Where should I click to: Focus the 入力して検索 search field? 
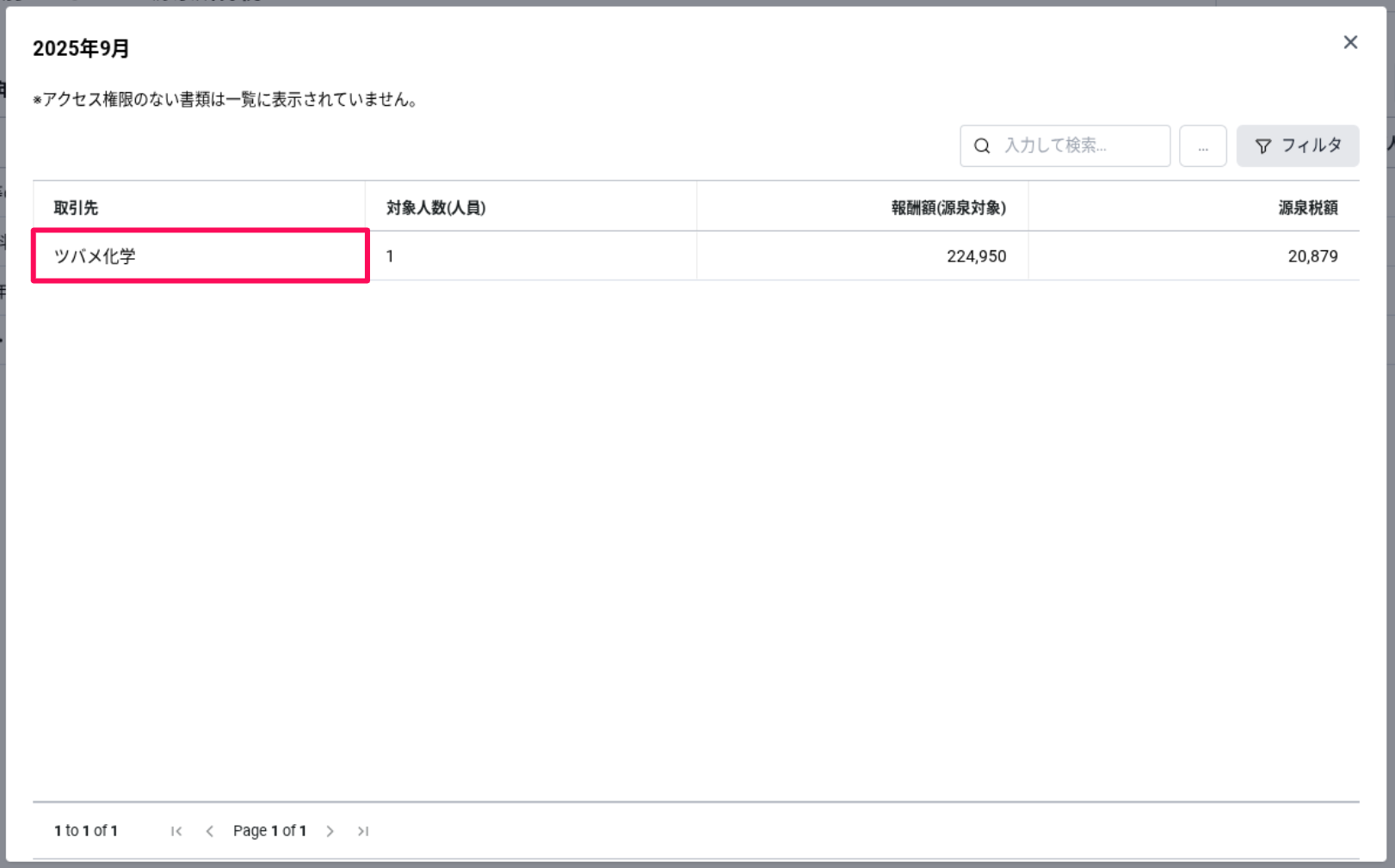[x=1065, y=146]
